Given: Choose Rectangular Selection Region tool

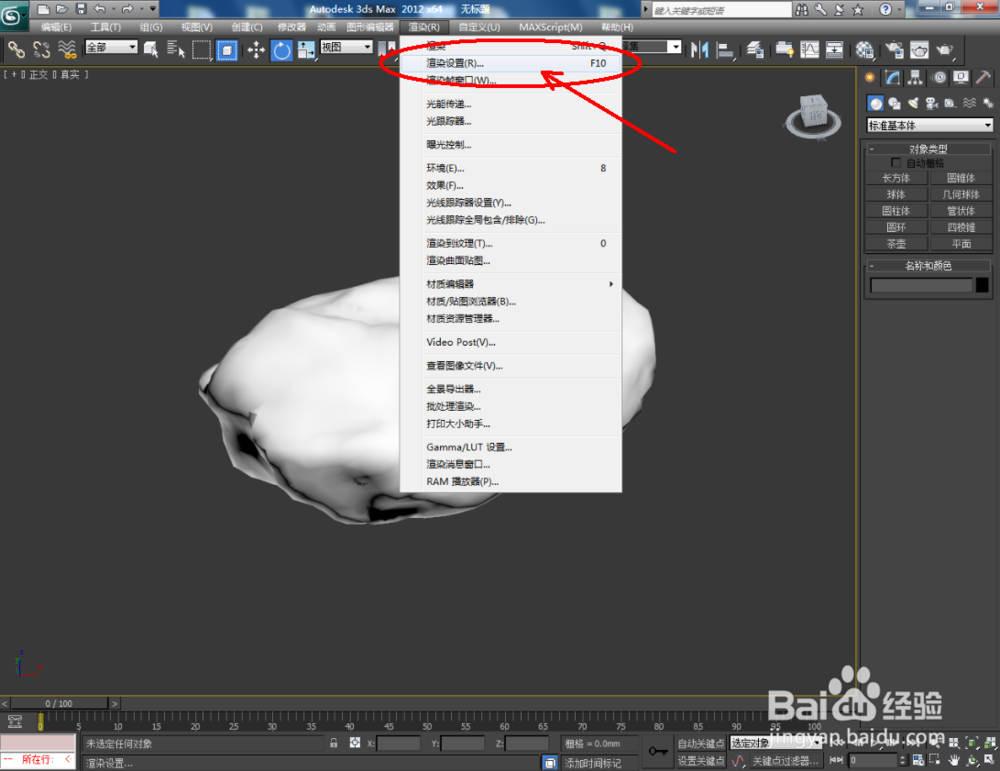Looking at the screenshot, I should (x=202, y=49).
